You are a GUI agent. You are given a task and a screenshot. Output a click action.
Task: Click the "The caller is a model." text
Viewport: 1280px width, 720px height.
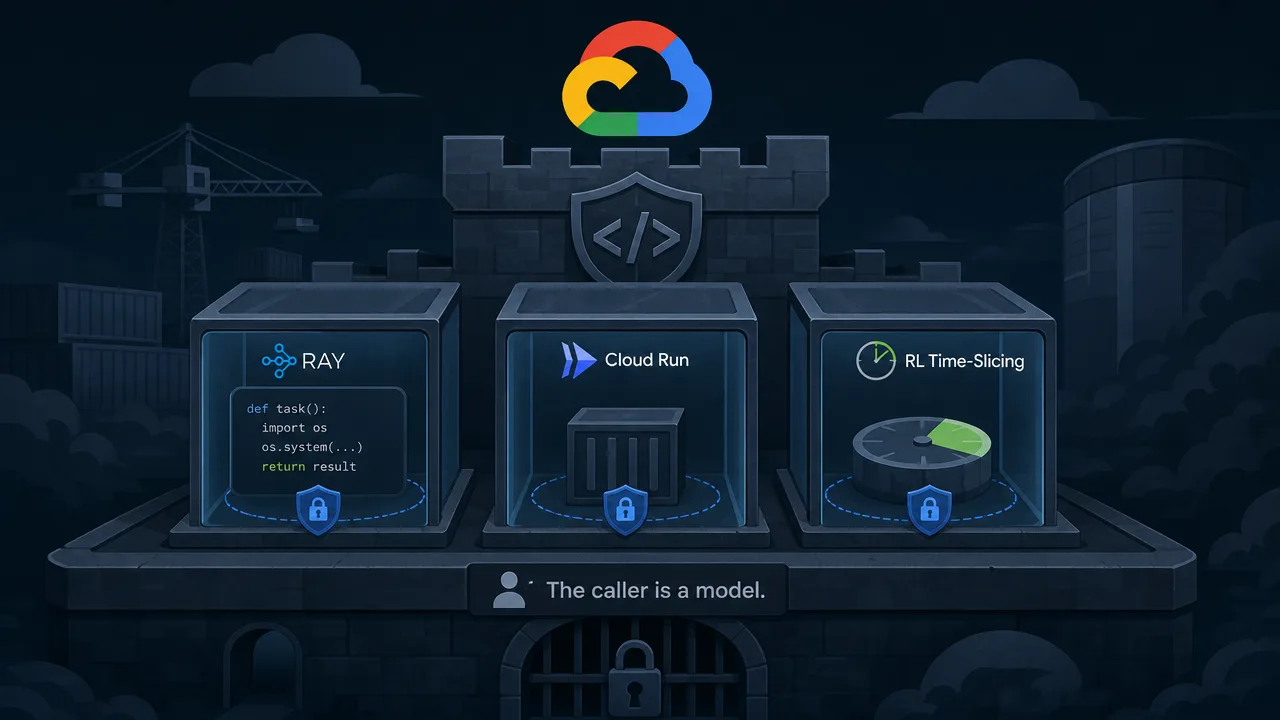pos(656,590)
